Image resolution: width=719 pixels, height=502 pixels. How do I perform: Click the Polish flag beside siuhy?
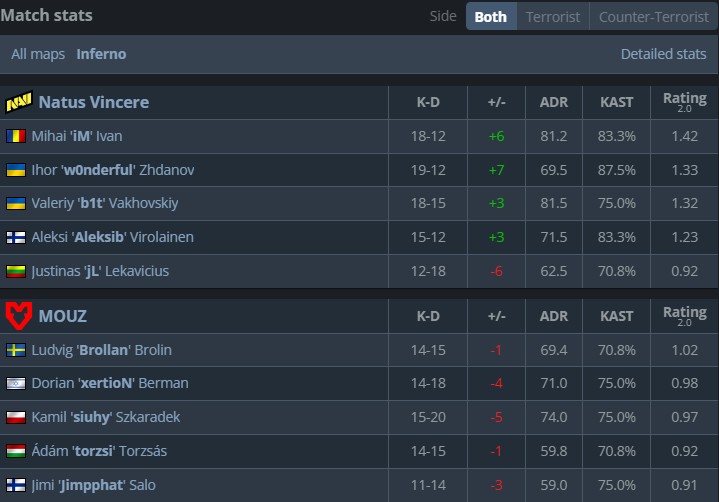[x=16, y=417]
